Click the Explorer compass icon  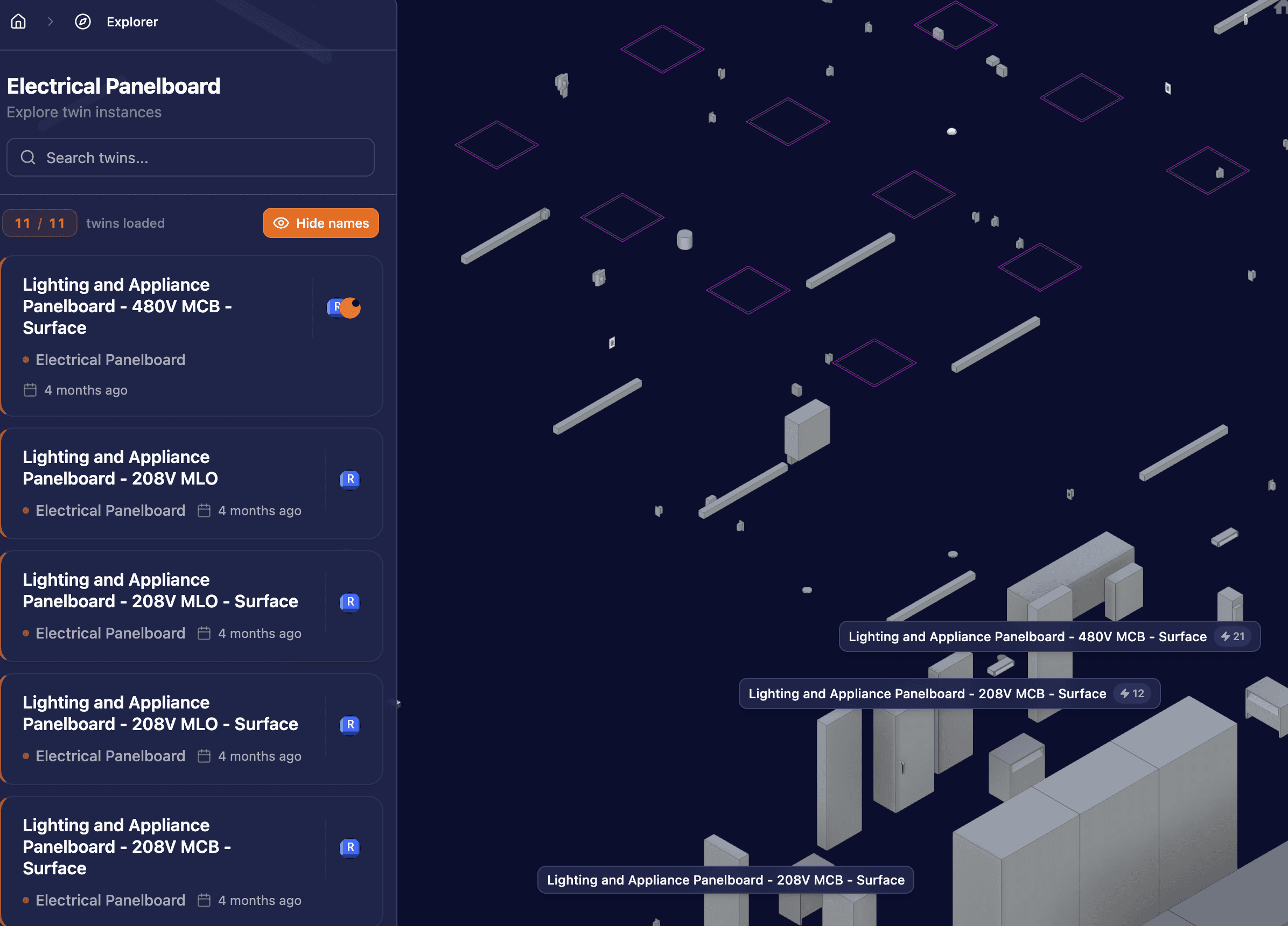point(83,22)
